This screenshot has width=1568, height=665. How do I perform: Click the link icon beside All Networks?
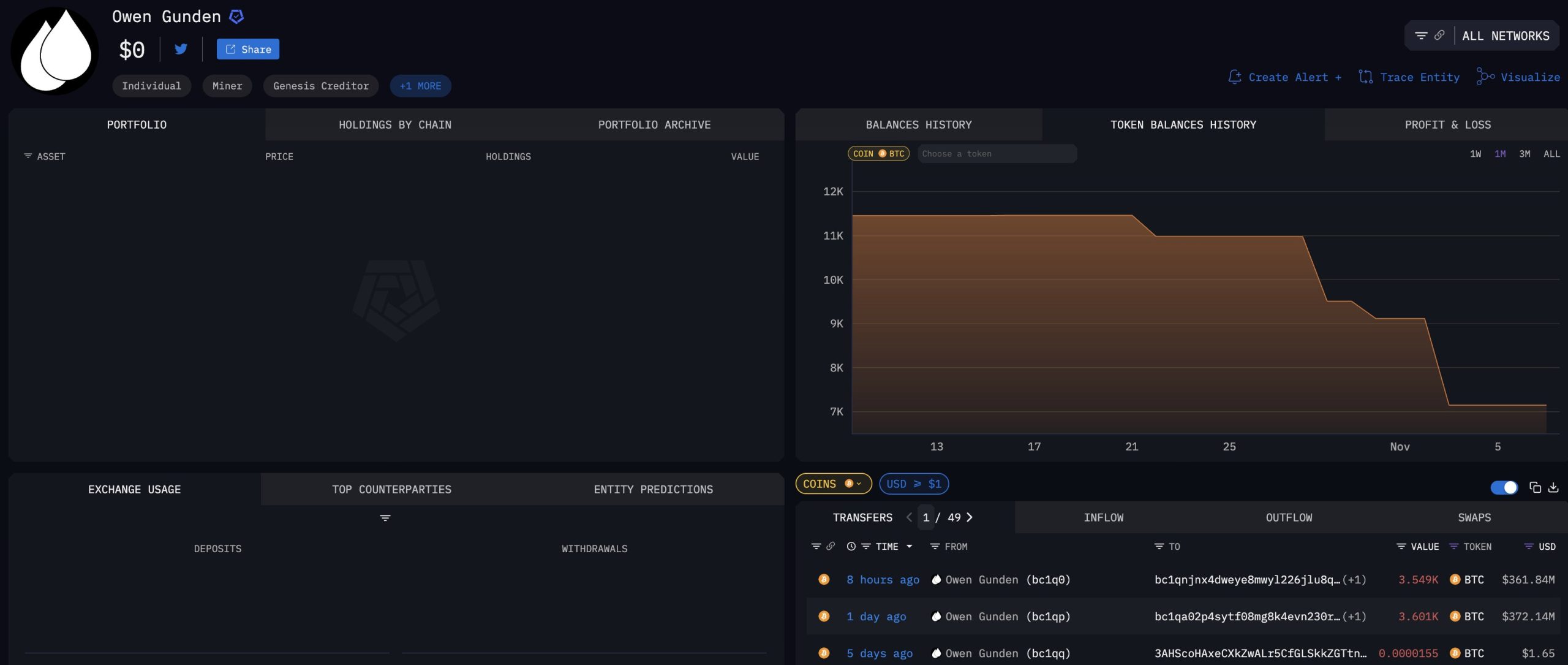point(1439,36)
